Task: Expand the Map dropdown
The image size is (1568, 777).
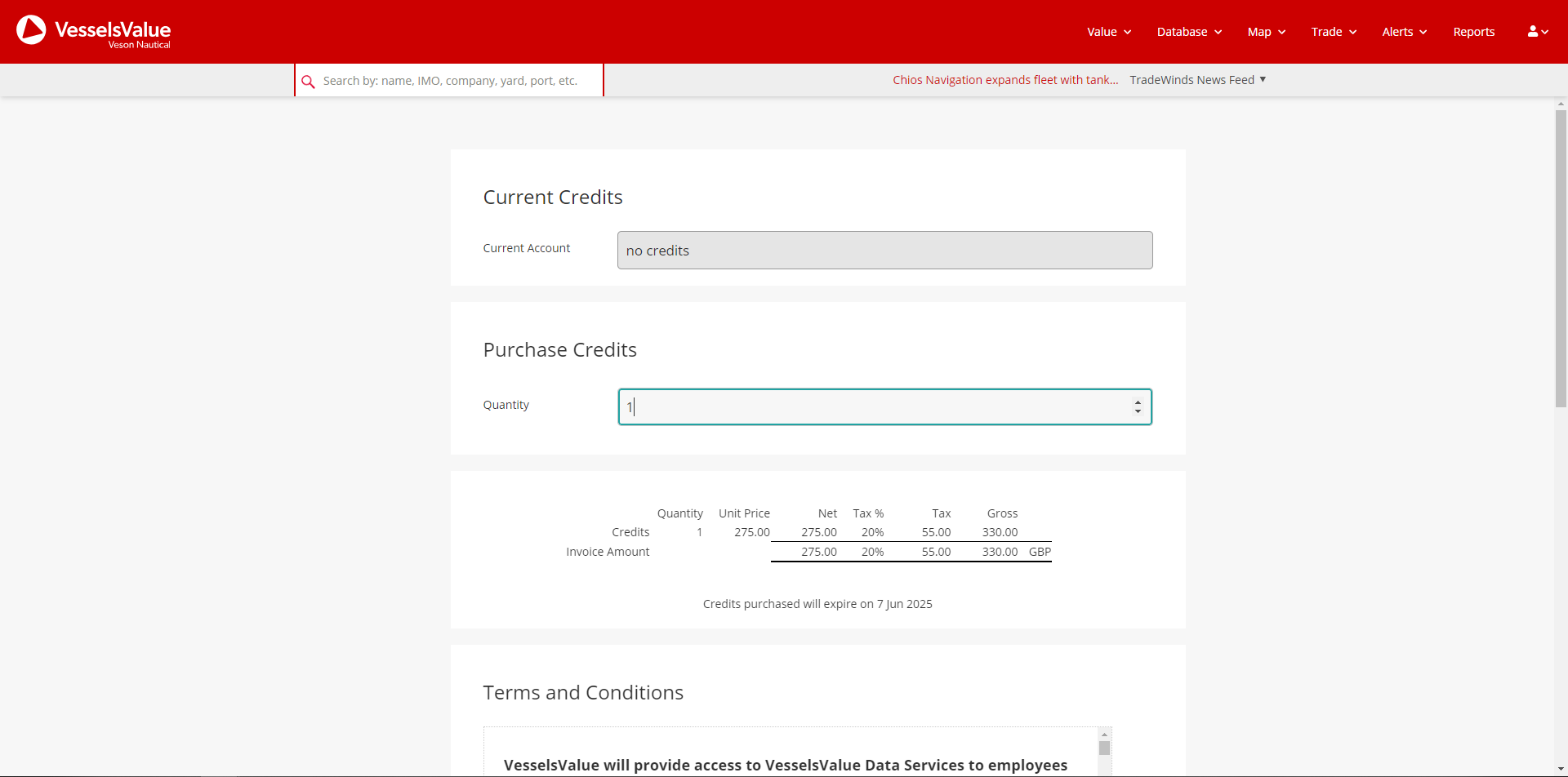Action: tap(1265, 31)
